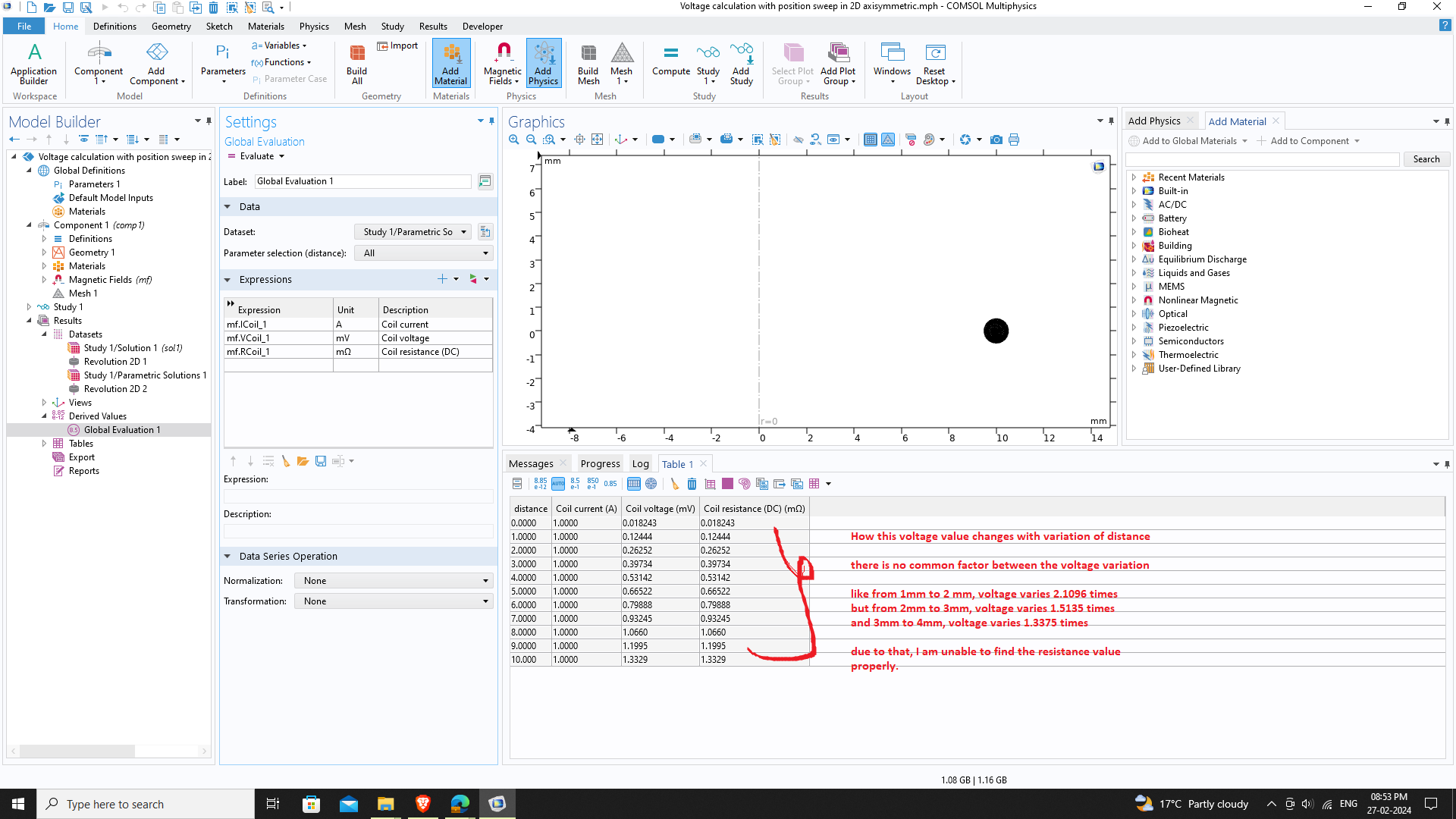Click the Table Surface plot purple square icon

727,484
